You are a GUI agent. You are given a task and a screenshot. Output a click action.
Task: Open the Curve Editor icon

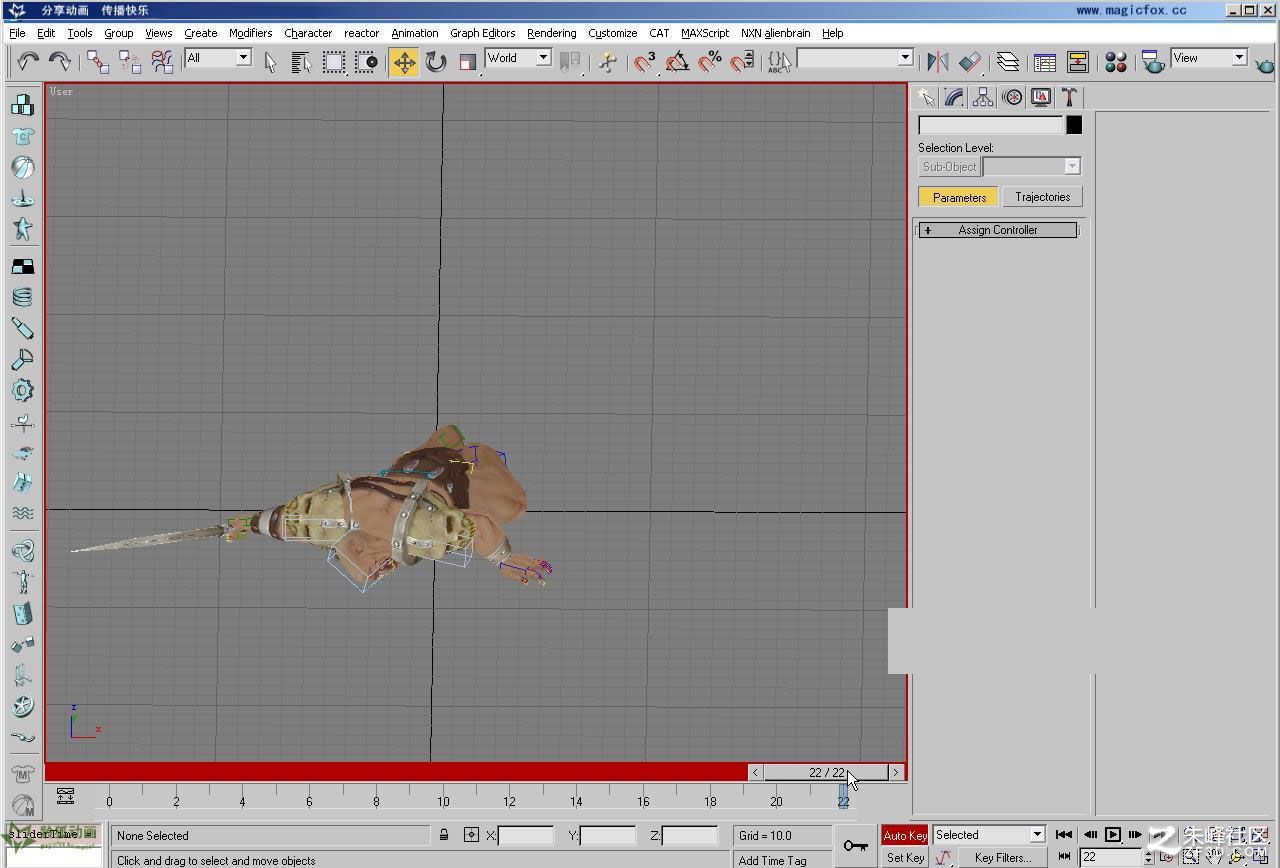[x=1045, y=62]
